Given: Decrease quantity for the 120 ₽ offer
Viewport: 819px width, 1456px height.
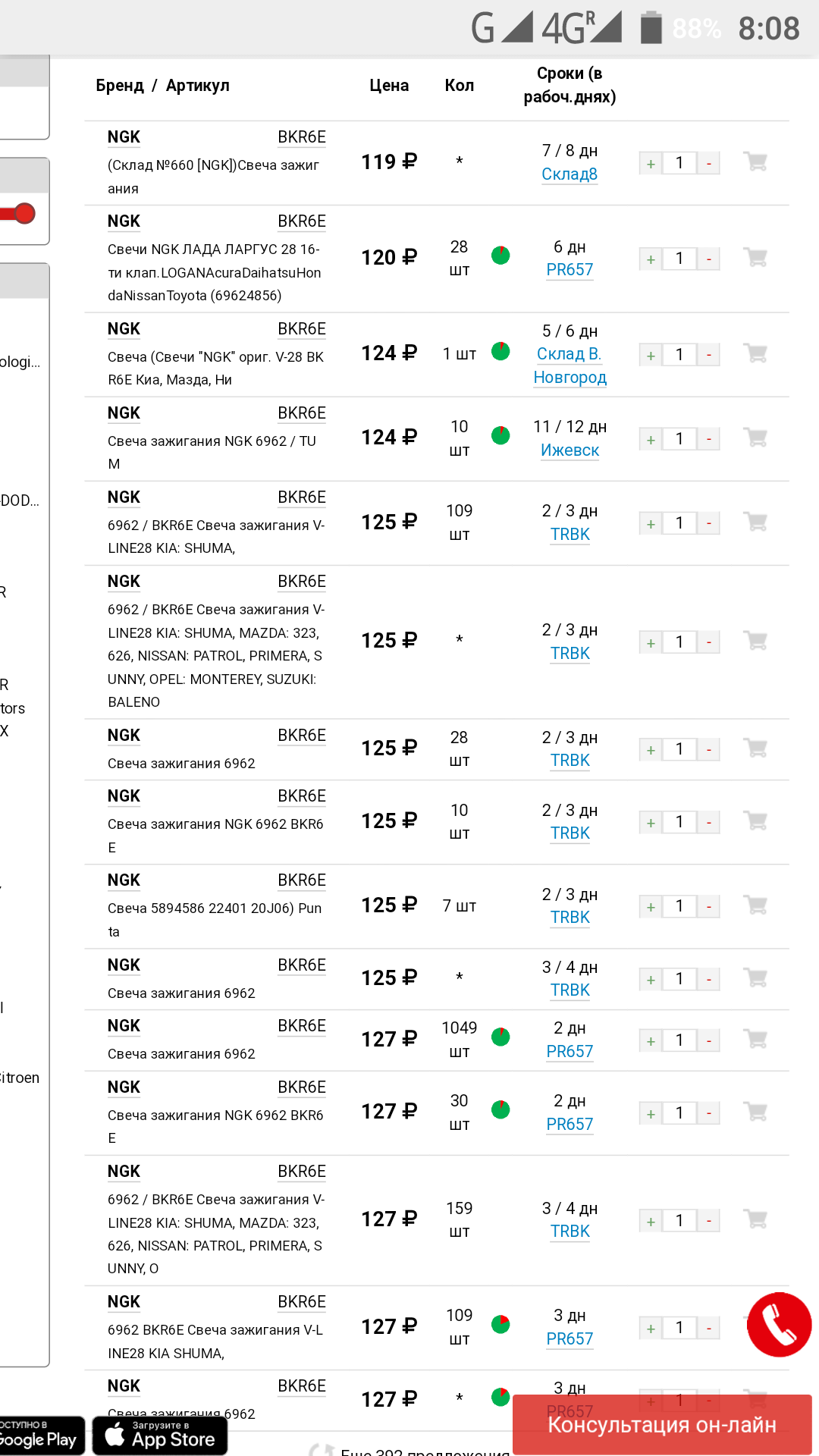Looking at the screenshot, I should (x=708, y=259).
